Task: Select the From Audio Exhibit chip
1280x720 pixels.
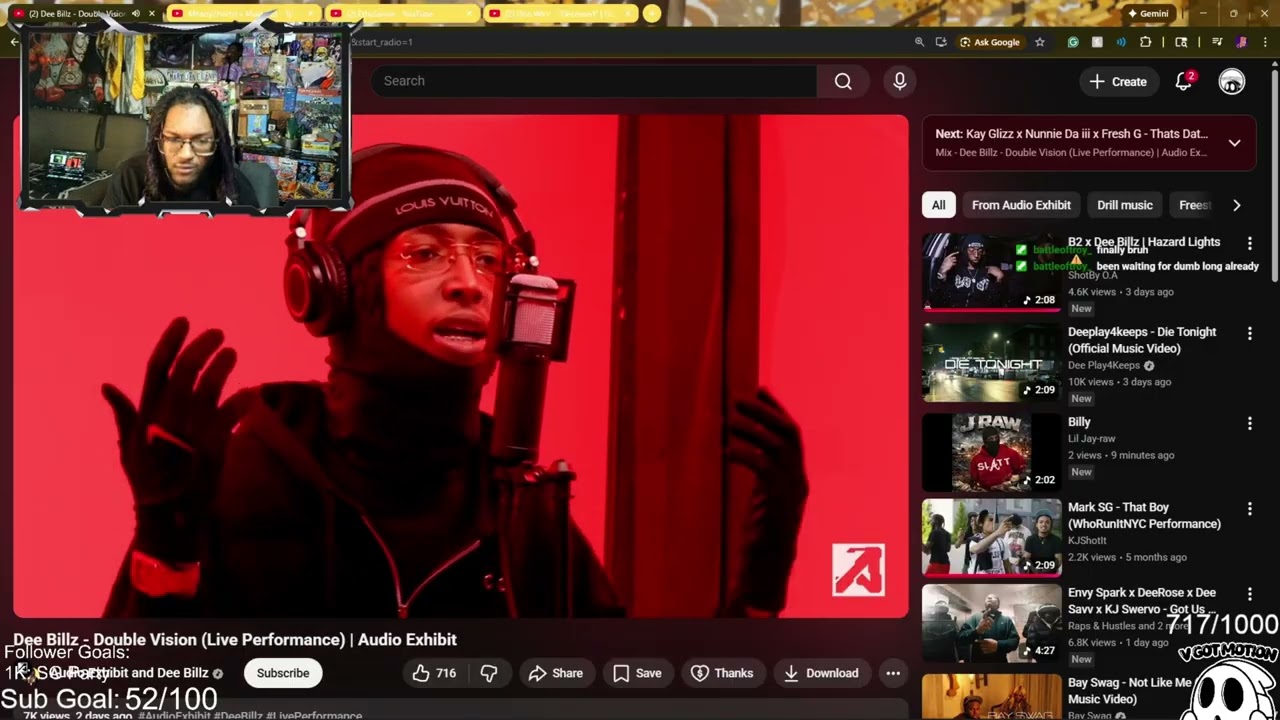Action: point(1021,205)
